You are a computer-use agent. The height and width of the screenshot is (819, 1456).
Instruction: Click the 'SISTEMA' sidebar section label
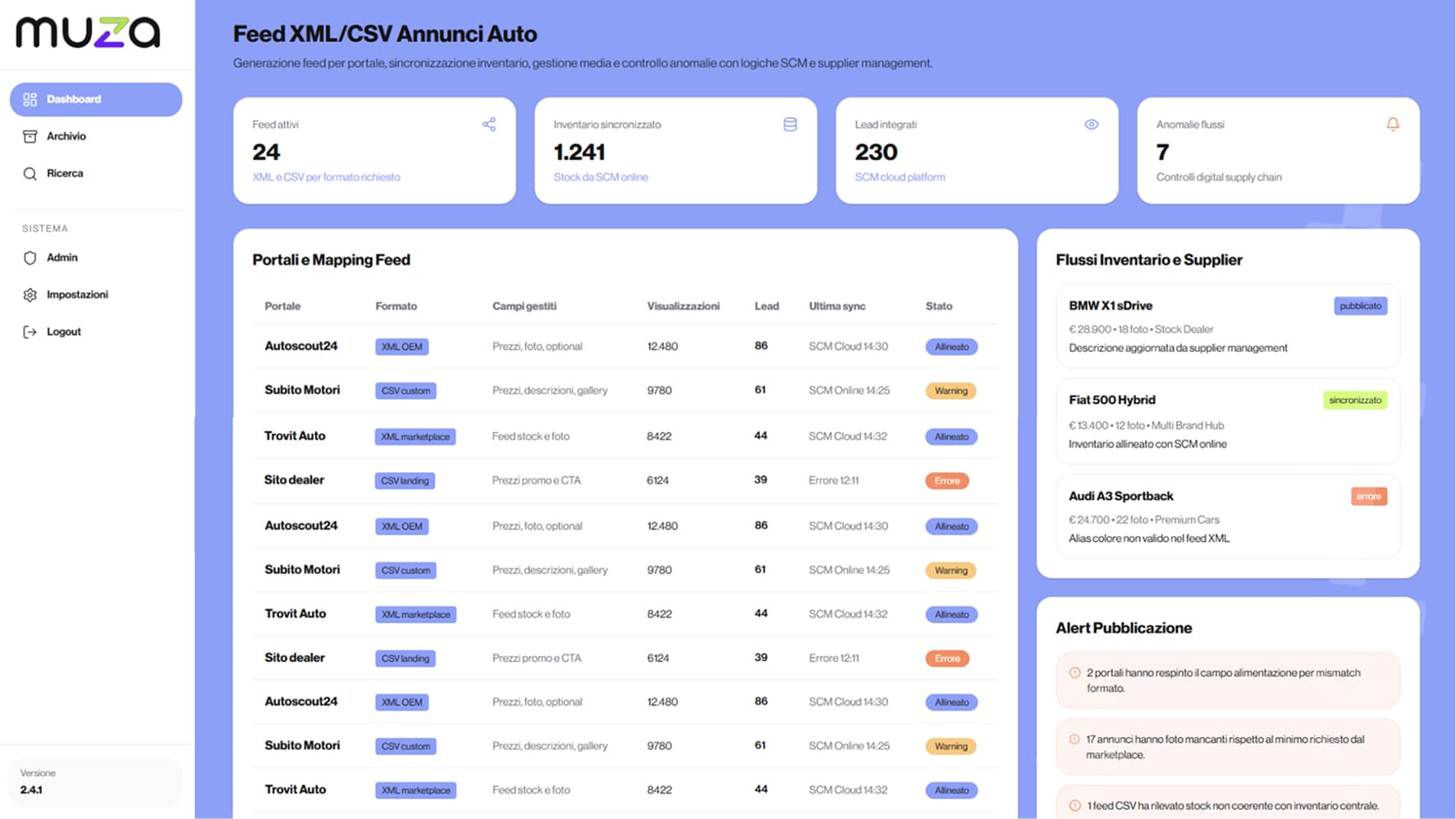point(45,229)
